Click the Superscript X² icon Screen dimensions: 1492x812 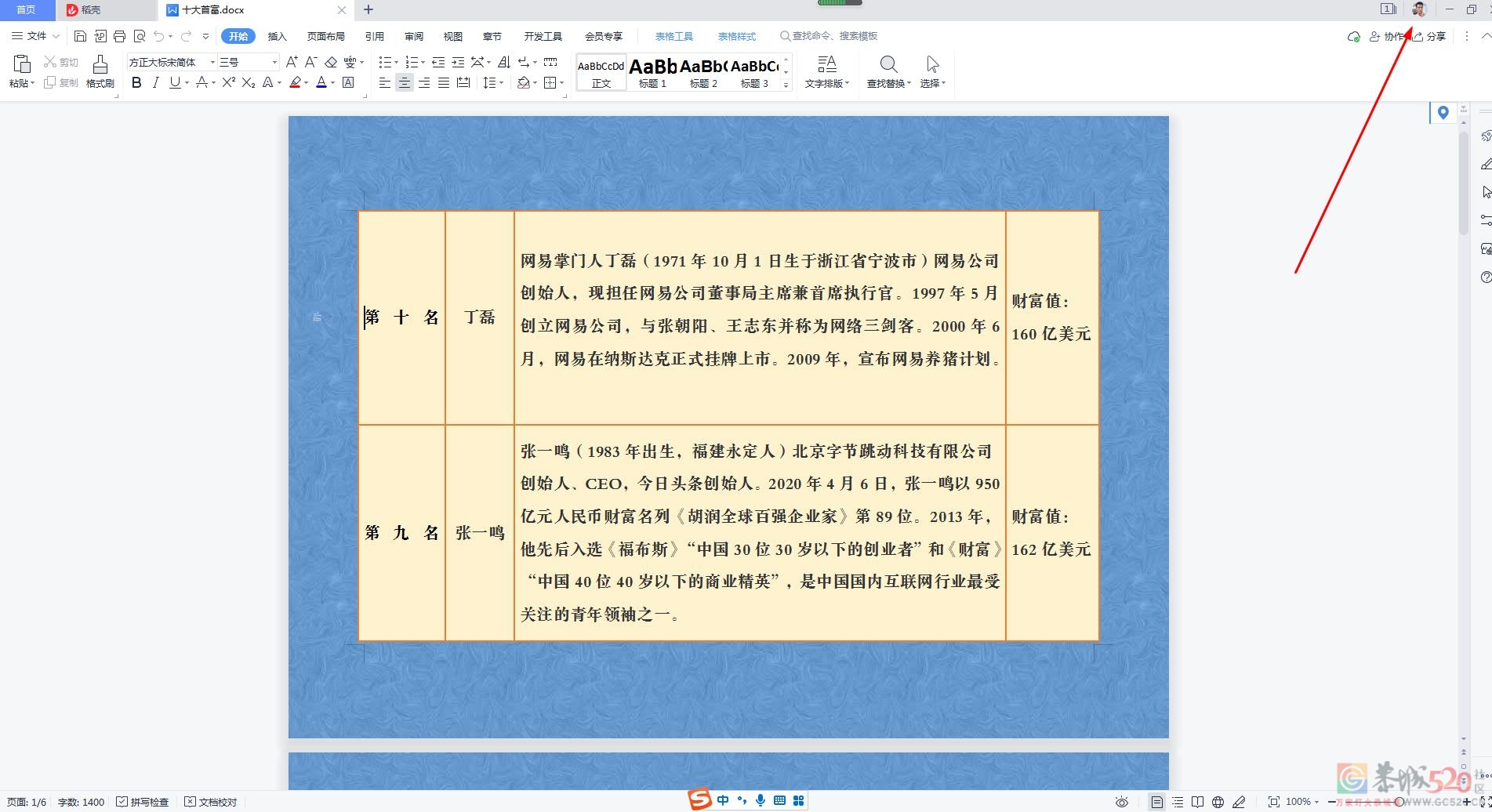coord(228,82)
